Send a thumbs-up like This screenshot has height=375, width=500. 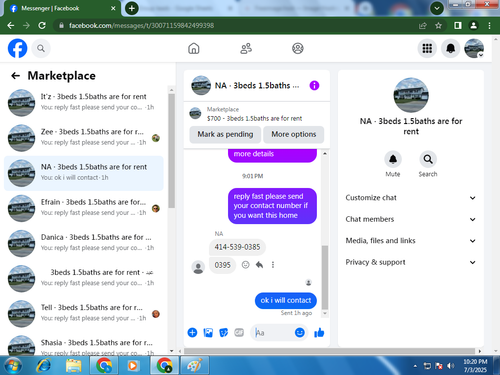coord(319,332)
